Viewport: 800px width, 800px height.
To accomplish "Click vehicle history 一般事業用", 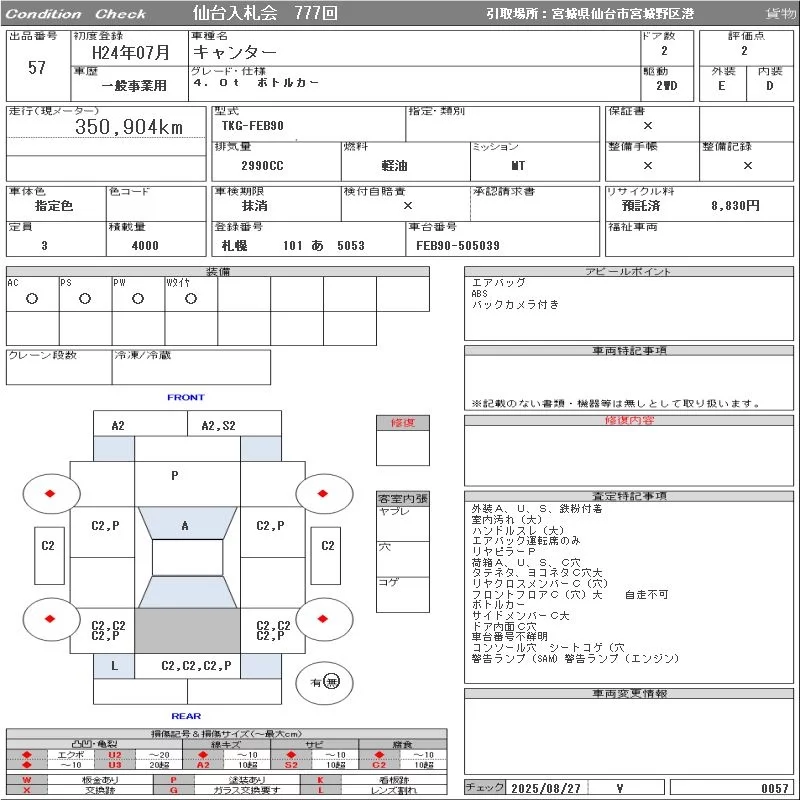I will pos(134,86).
